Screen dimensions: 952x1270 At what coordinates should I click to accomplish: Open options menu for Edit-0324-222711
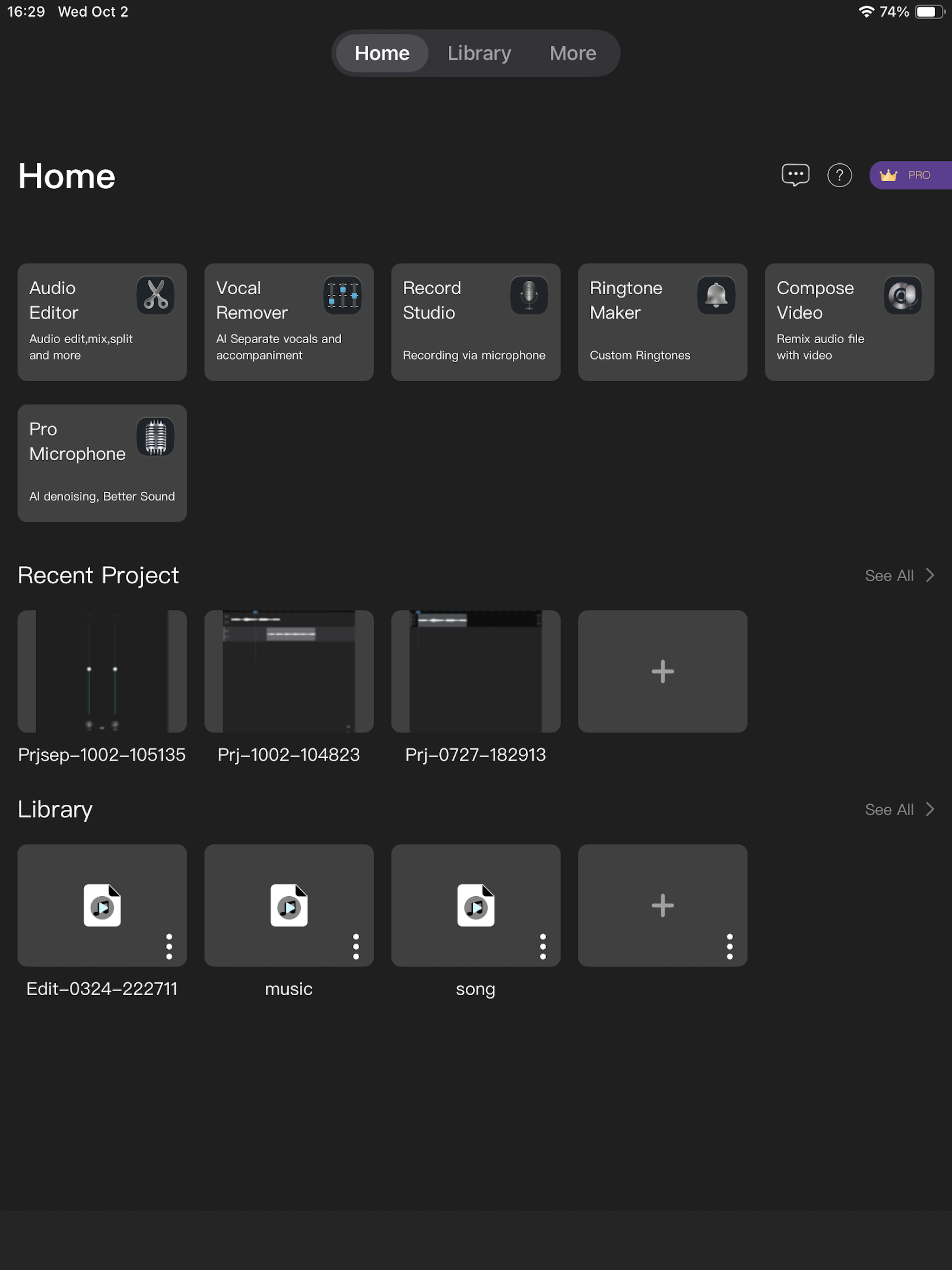click(x=169, y=946)
